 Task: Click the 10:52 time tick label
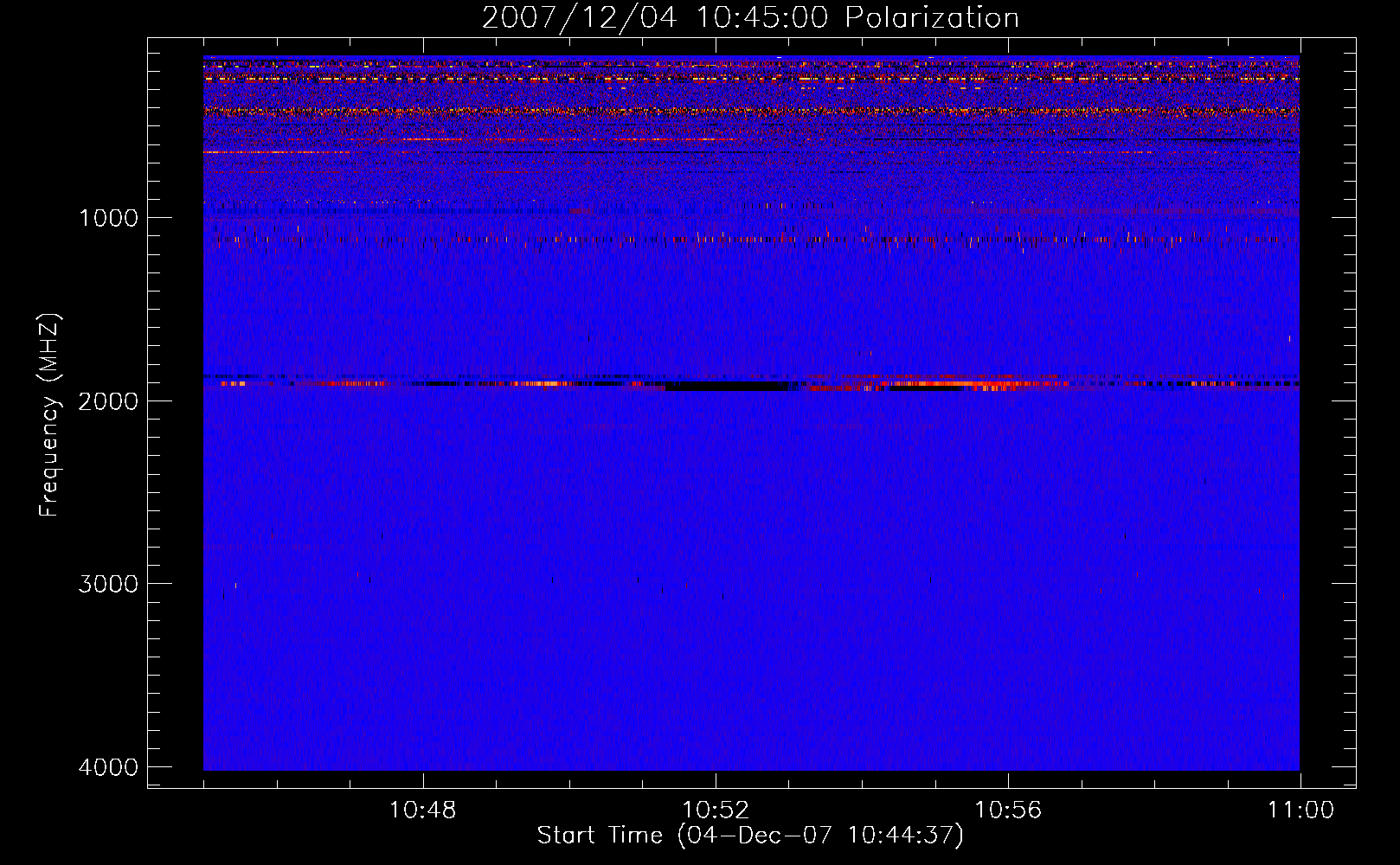click(x=716, y=811)
